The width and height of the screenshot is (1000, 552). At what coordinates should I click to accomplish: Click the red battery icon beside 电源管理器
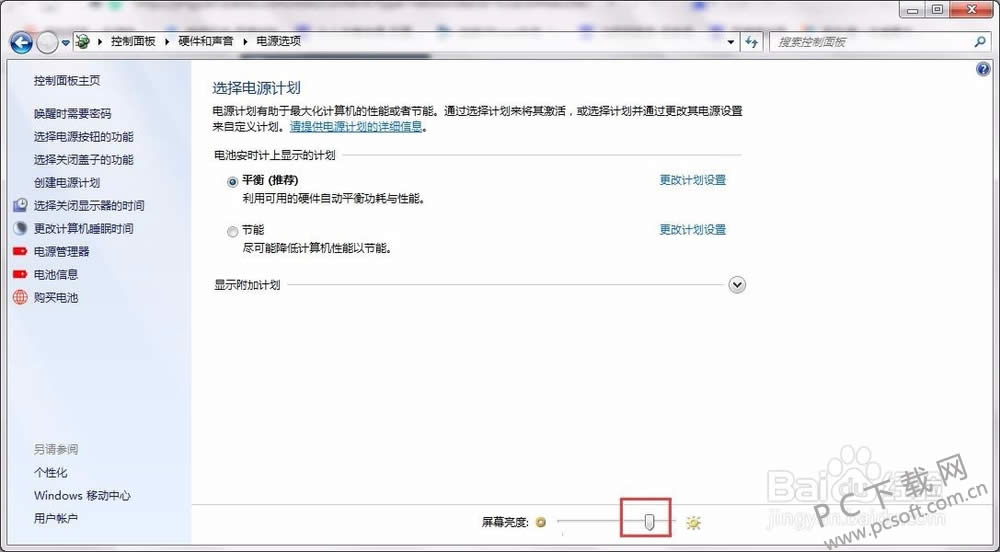(21, 251)
